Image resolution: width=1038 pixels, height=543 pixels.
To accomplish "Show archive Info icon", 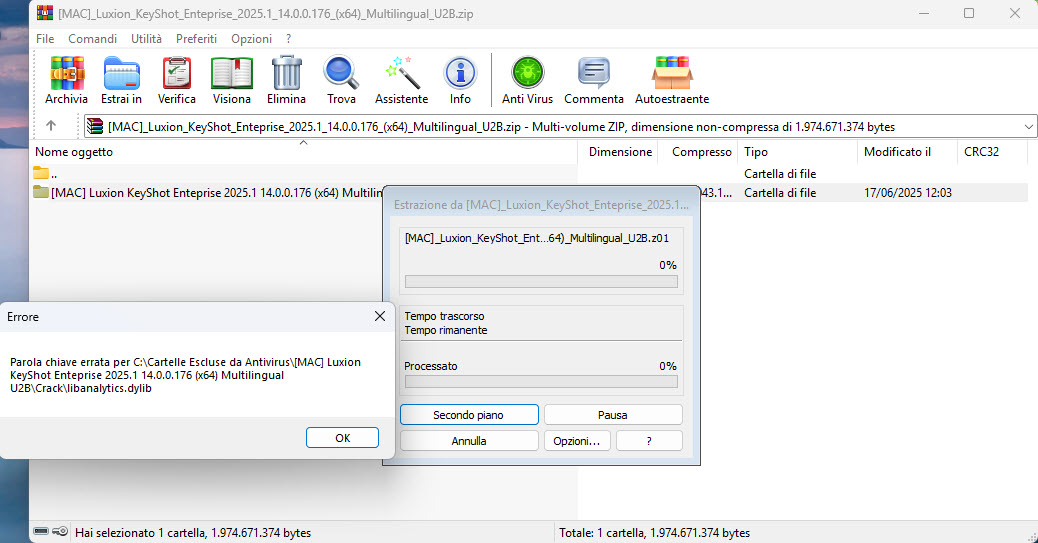I will coord(460,74).
